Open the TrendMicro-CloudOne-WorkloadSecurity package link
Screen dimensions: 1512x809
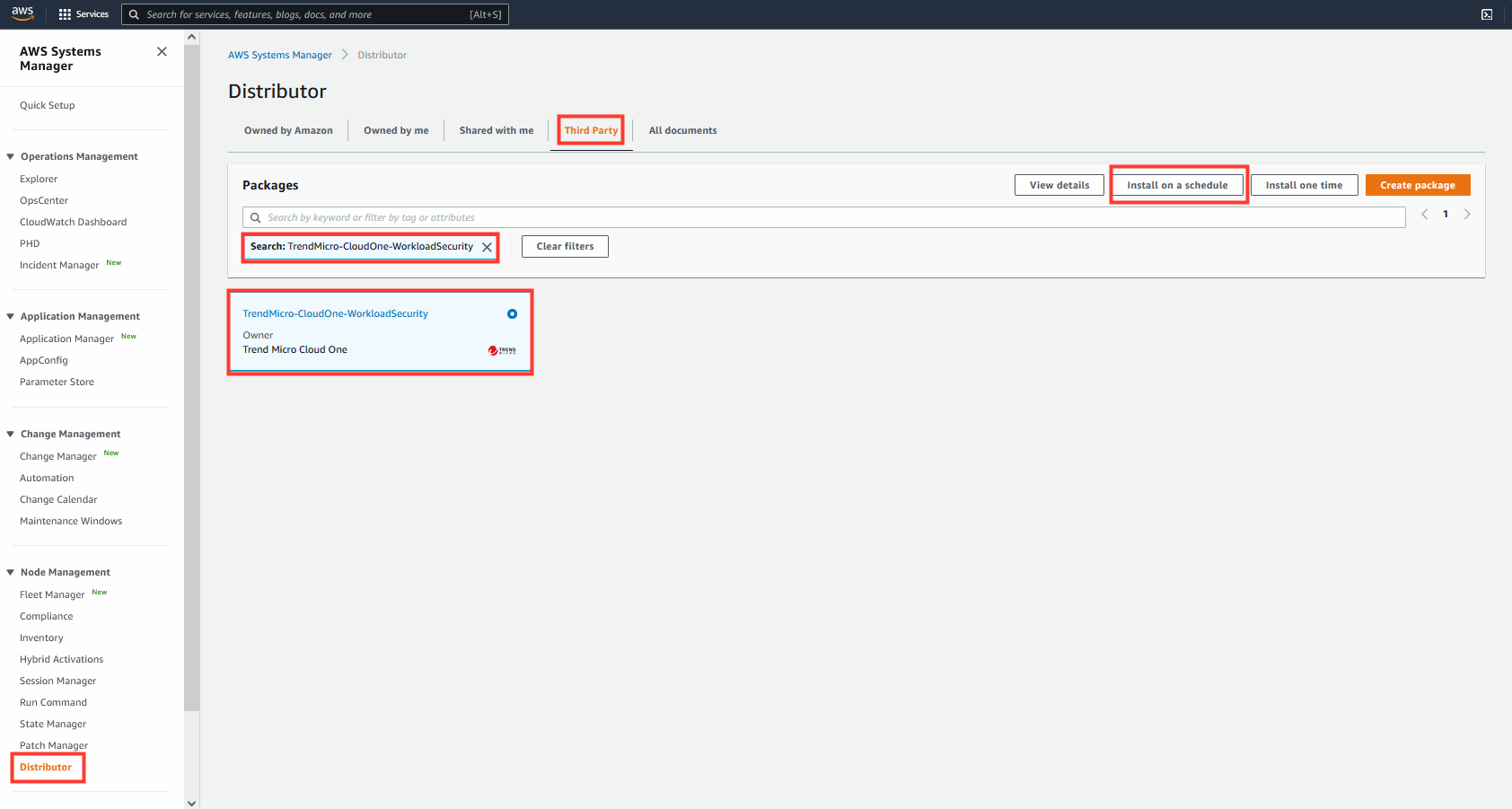click(335, 313)
